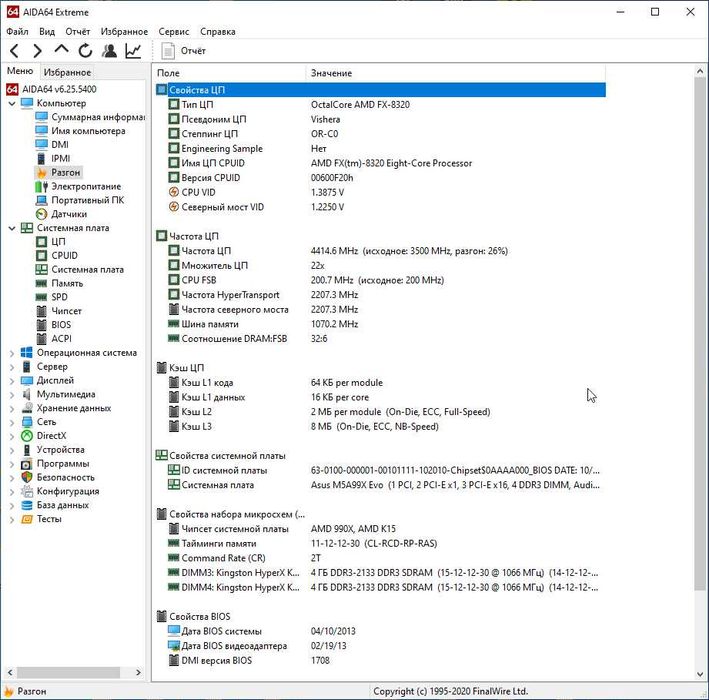Expand the Дисплей node
The image size is (709, 700).
point(12,381)
